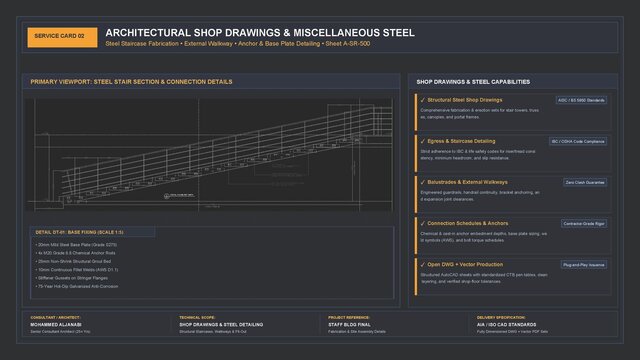
Task: Click the circled detail marker in the stair drawing
Action: click(167, 196)
